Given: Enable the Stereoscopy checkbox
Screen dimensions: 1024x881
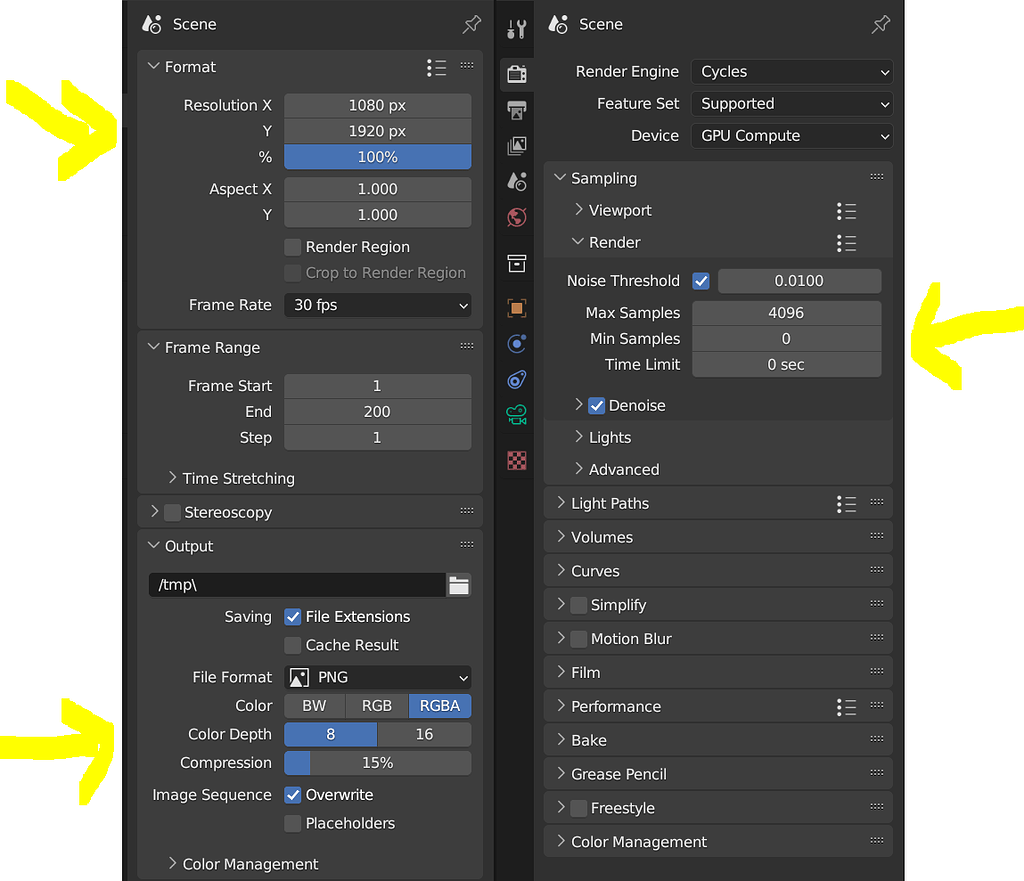Looking at the screenshot, I should coord(172,513).
